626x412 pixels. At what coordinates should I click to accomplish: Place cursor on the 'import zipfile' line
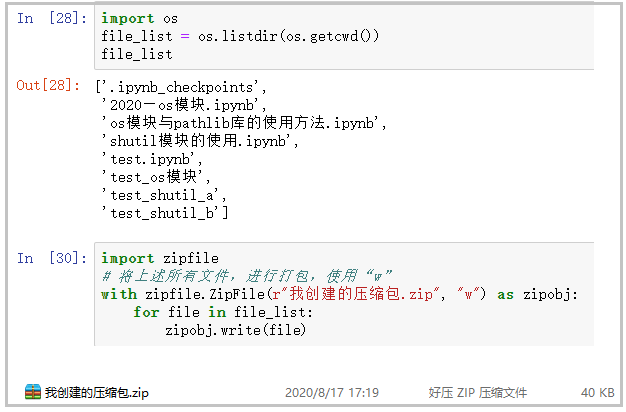coord(159,258)
